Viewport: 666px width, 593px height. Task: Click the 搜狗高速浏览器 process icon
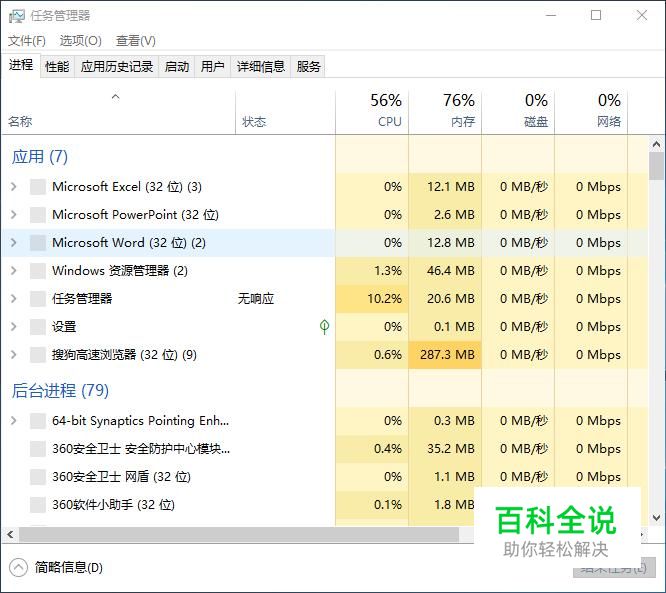click(x=38, y=355)
